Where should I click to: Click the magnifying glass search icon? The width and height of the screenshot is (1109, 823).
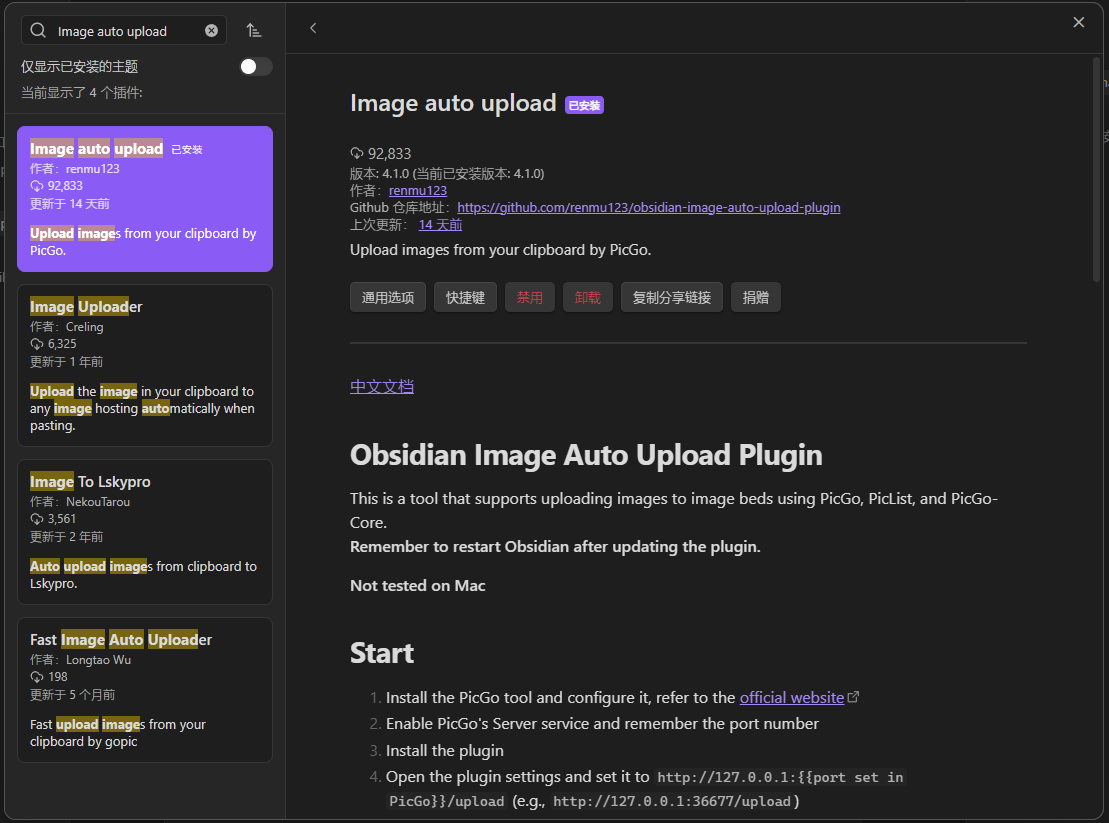coord(38,30)
